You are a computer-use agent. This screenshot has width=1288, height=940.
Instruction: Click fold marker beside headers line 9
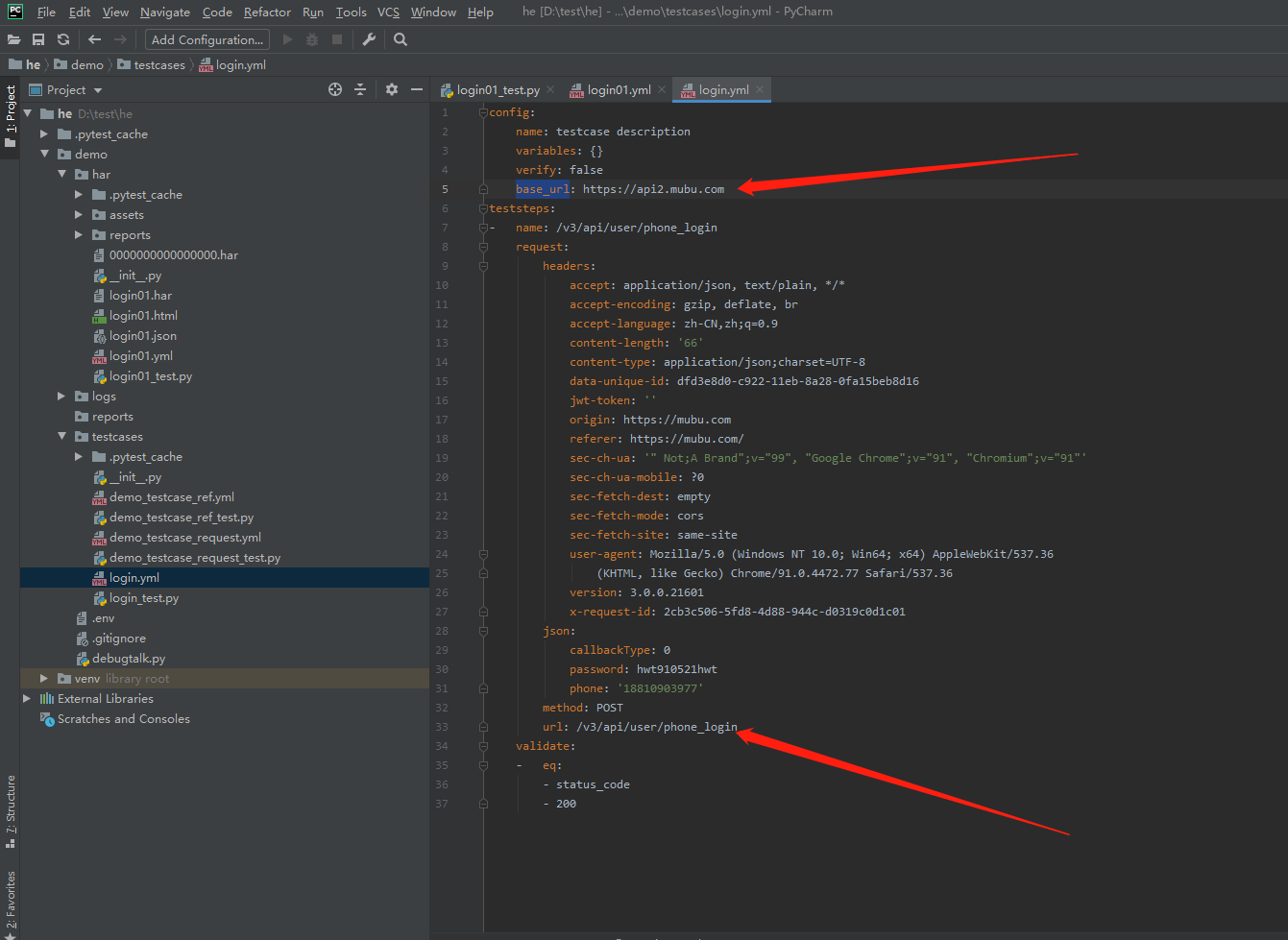(x=483, y=266)
